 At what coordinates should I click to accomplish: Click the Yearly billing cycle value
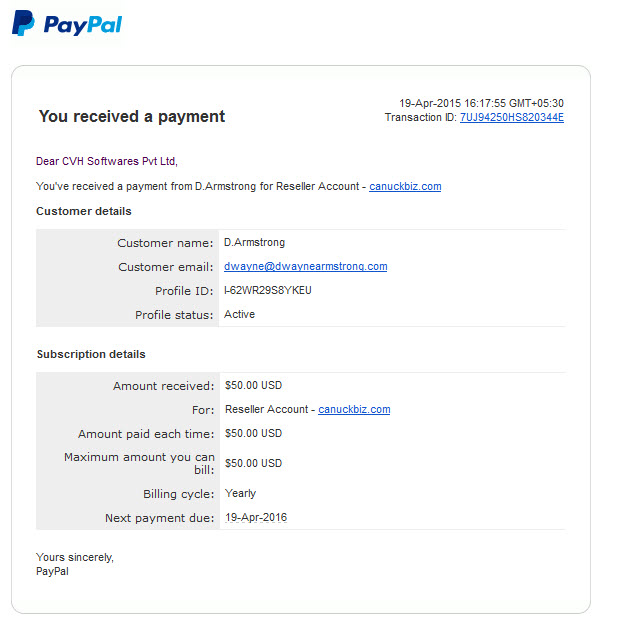tap(240, 493)
